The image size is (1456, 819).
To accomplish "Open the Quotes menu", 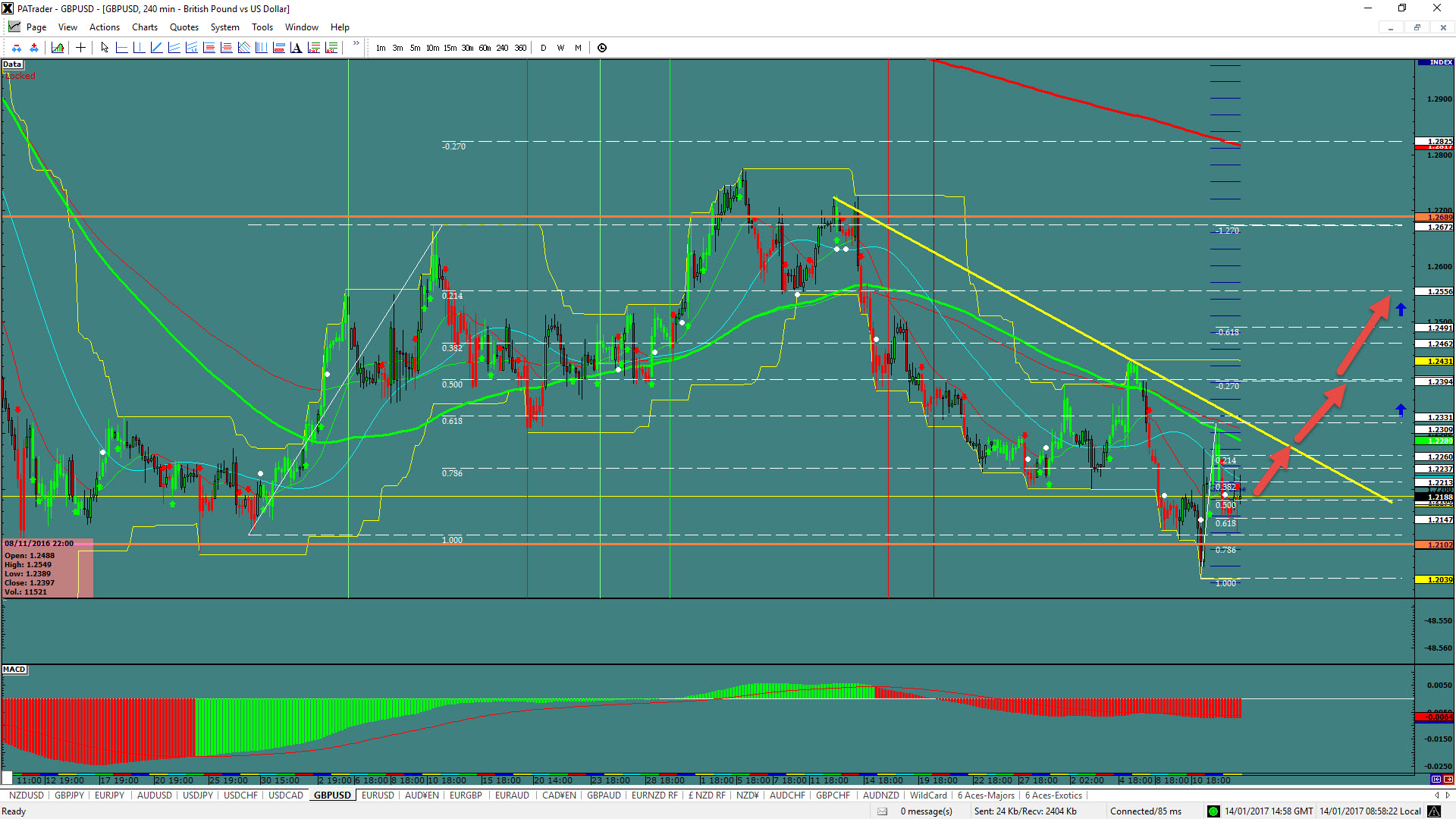I will [184, 27].
